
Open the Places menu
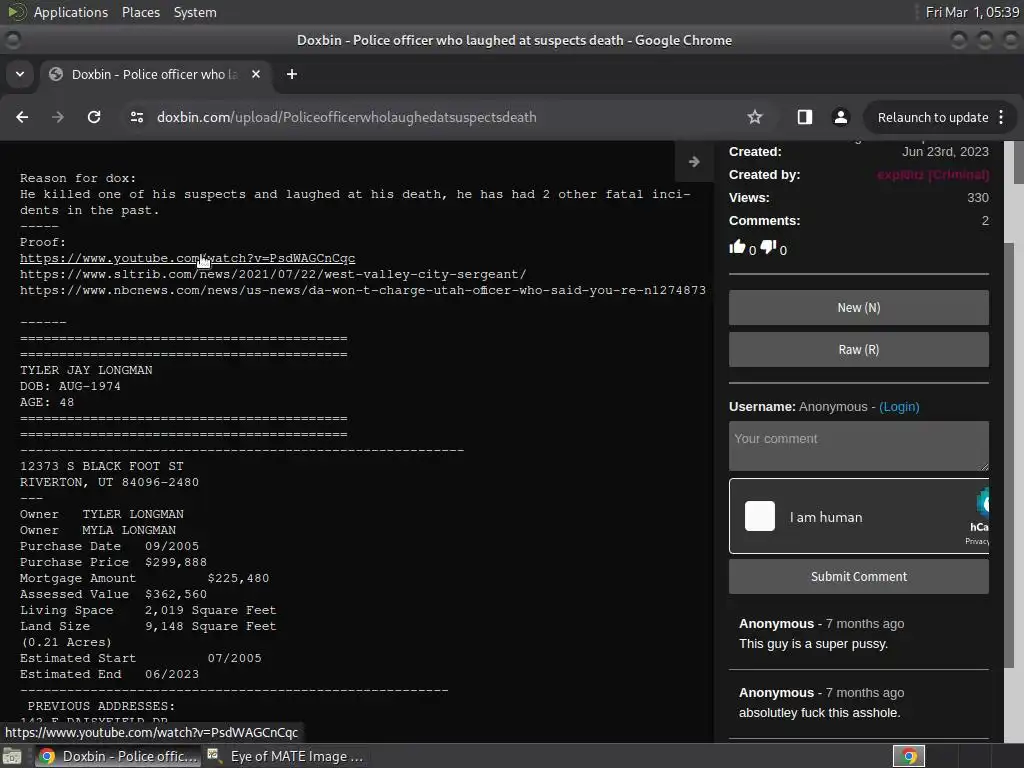[140, 12]
